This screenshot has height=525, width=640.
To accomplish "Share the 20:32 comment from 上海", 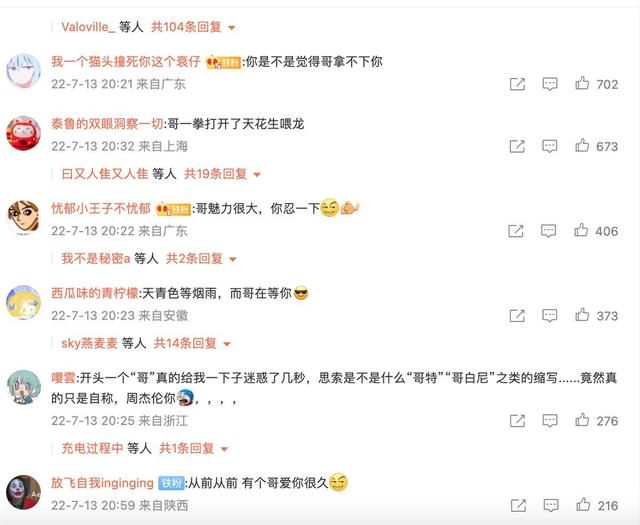I will coord(517,146).
